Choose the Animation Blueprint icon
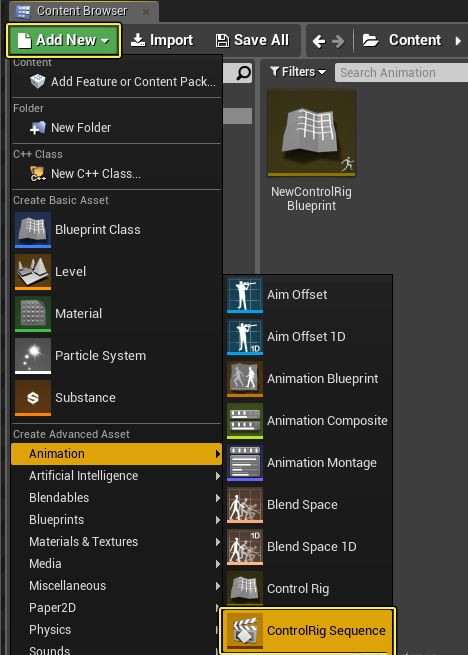Screen dimensions: 468x655 pos(245,379)
